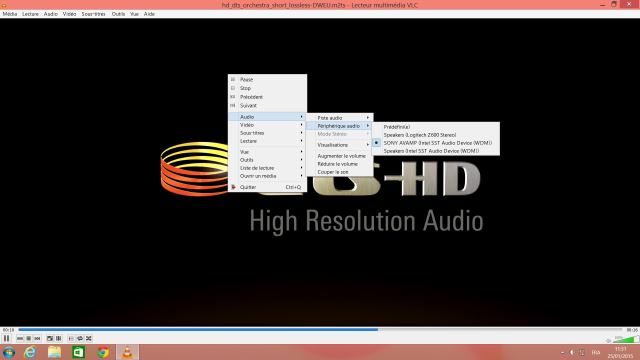The image size is (640, 360).
Task: Seek on the blue playback progress bar
Action: [320, 329]
